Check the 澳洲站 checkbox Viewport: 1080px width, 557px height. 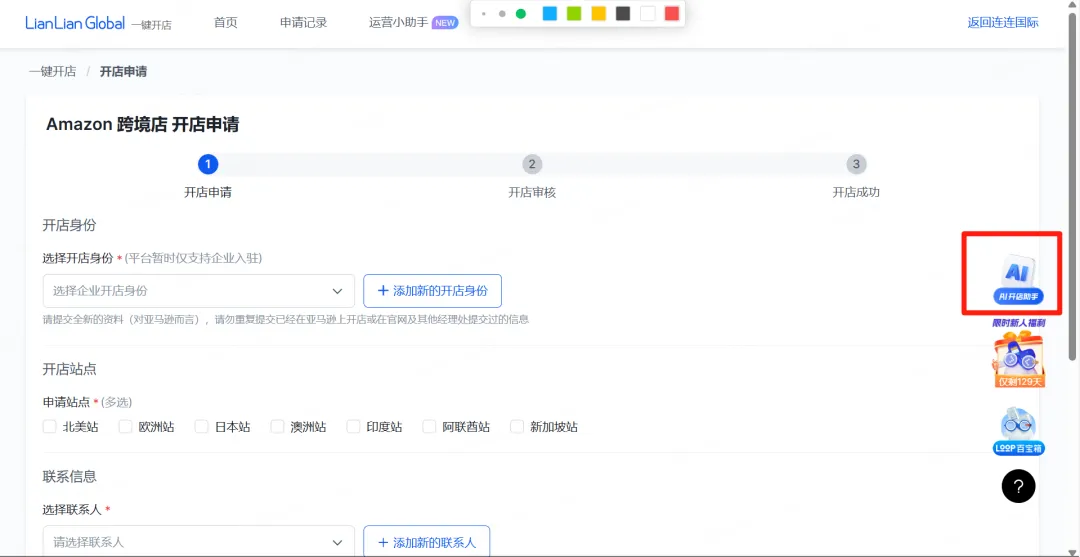click(277, 427)
